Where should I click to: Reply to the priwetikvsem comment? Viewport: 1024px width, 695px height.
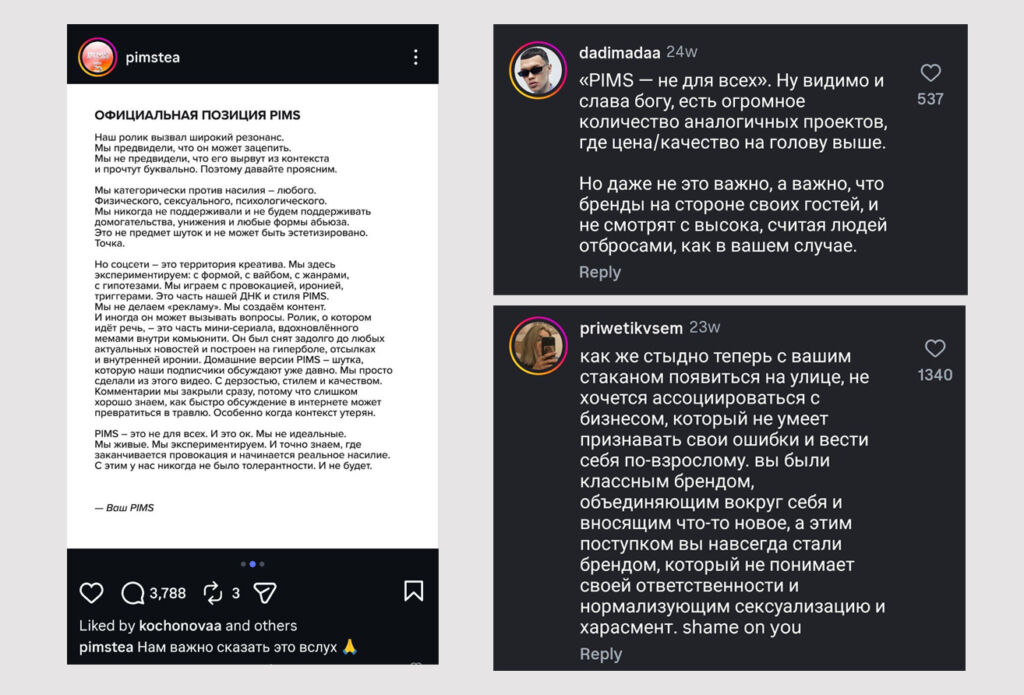601,654
